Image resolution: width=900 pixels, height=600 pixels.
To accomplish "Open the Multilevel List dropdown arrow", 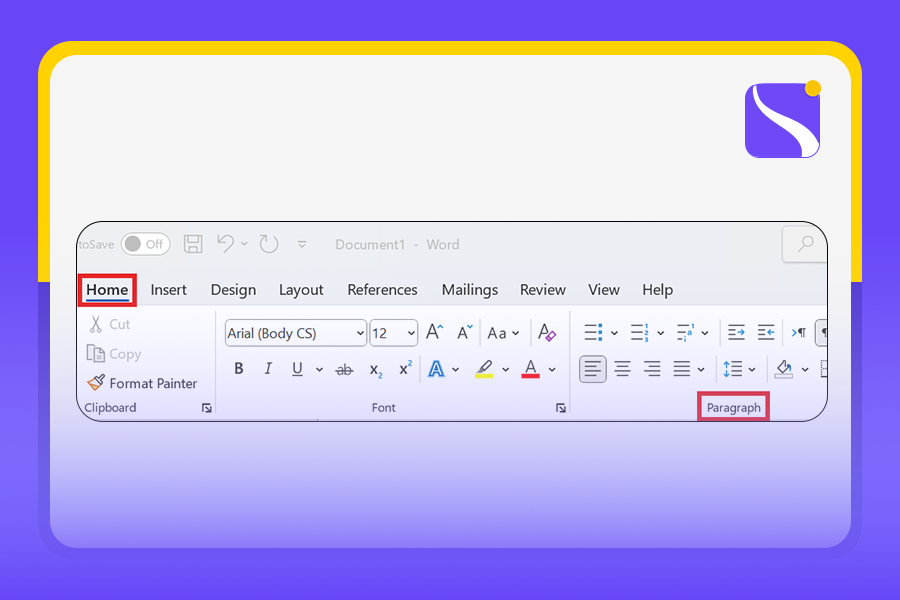I will click(x=705, y=333).
